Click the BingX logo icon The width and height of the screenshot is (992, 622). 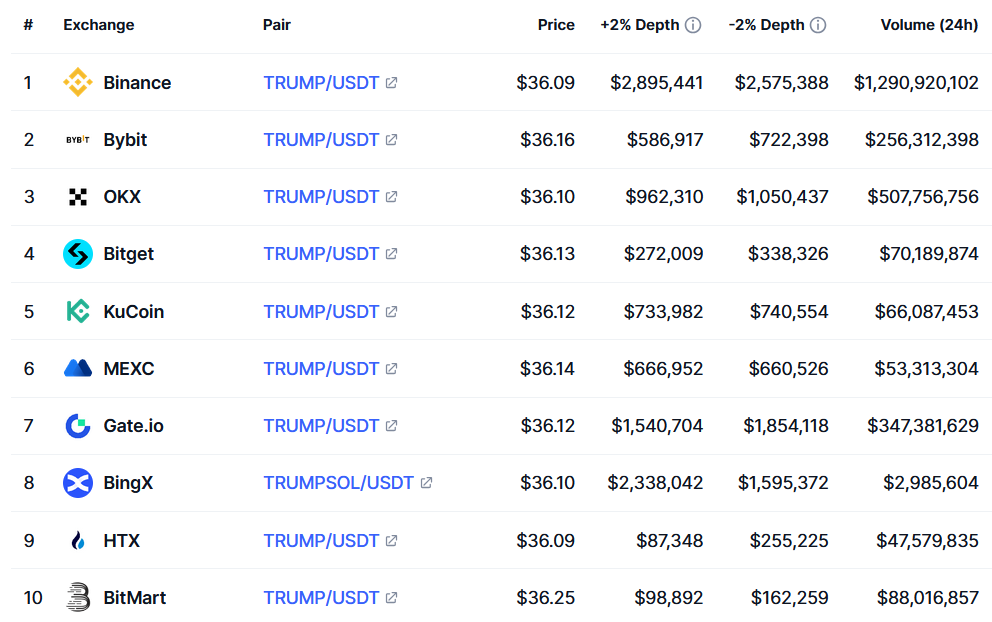click(78, 483)
